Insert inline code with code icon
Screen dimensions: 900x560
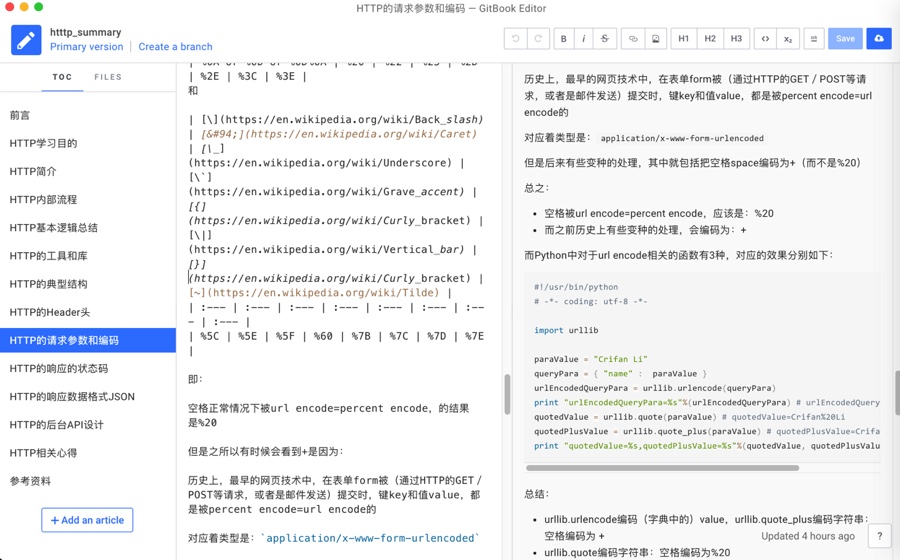tap(765, 38)
